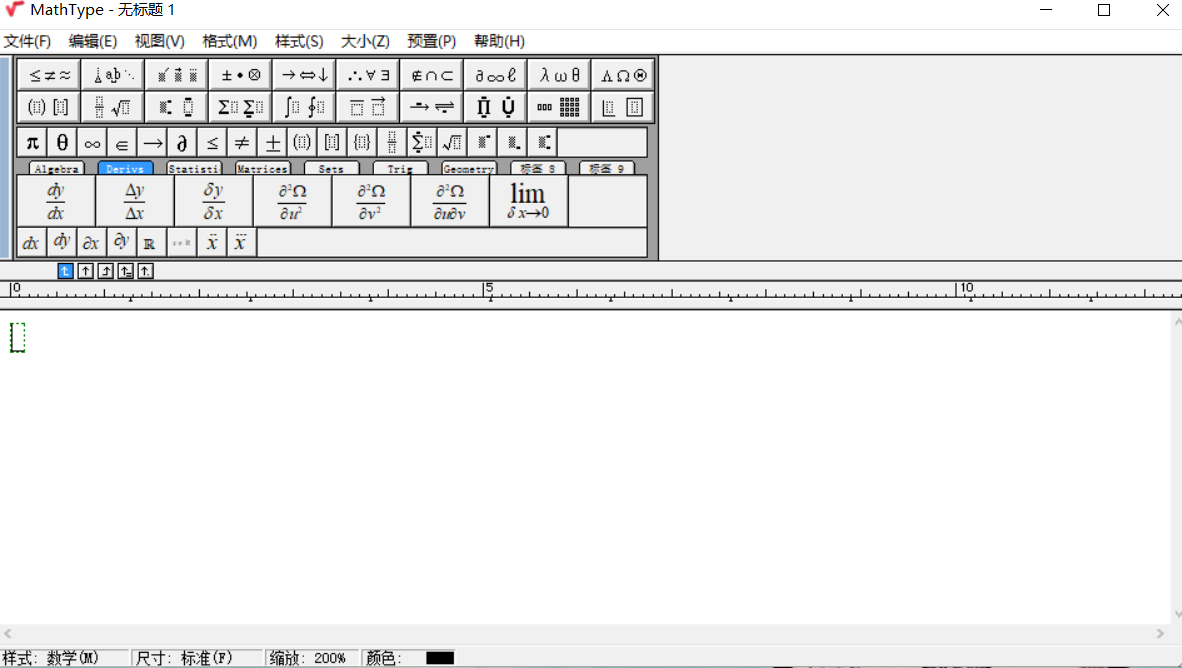Open the embellishments palette
Image resolution: width=1182 pixels, height=668 pixels.
(x=177, y=75)
